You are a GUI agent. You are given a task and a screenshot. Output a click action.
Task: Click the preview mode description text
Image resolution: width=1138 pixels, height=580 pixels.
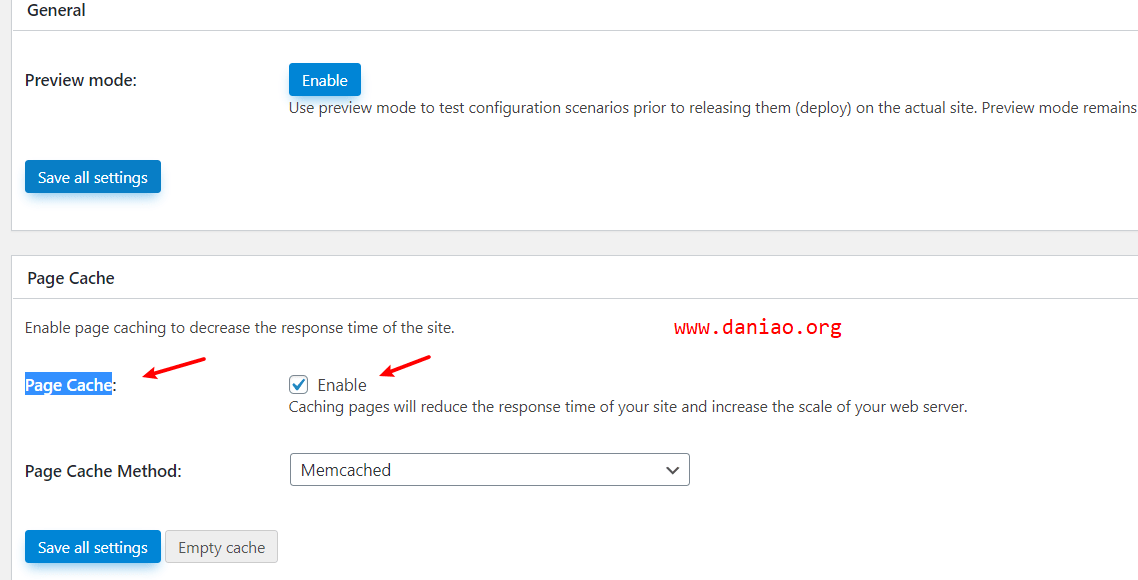pos(713,108)
